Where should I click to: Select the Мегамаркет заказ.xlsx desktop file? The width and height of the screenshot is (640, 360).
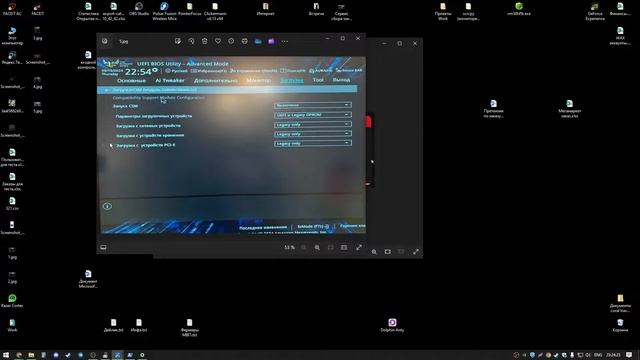pos(569,109)
